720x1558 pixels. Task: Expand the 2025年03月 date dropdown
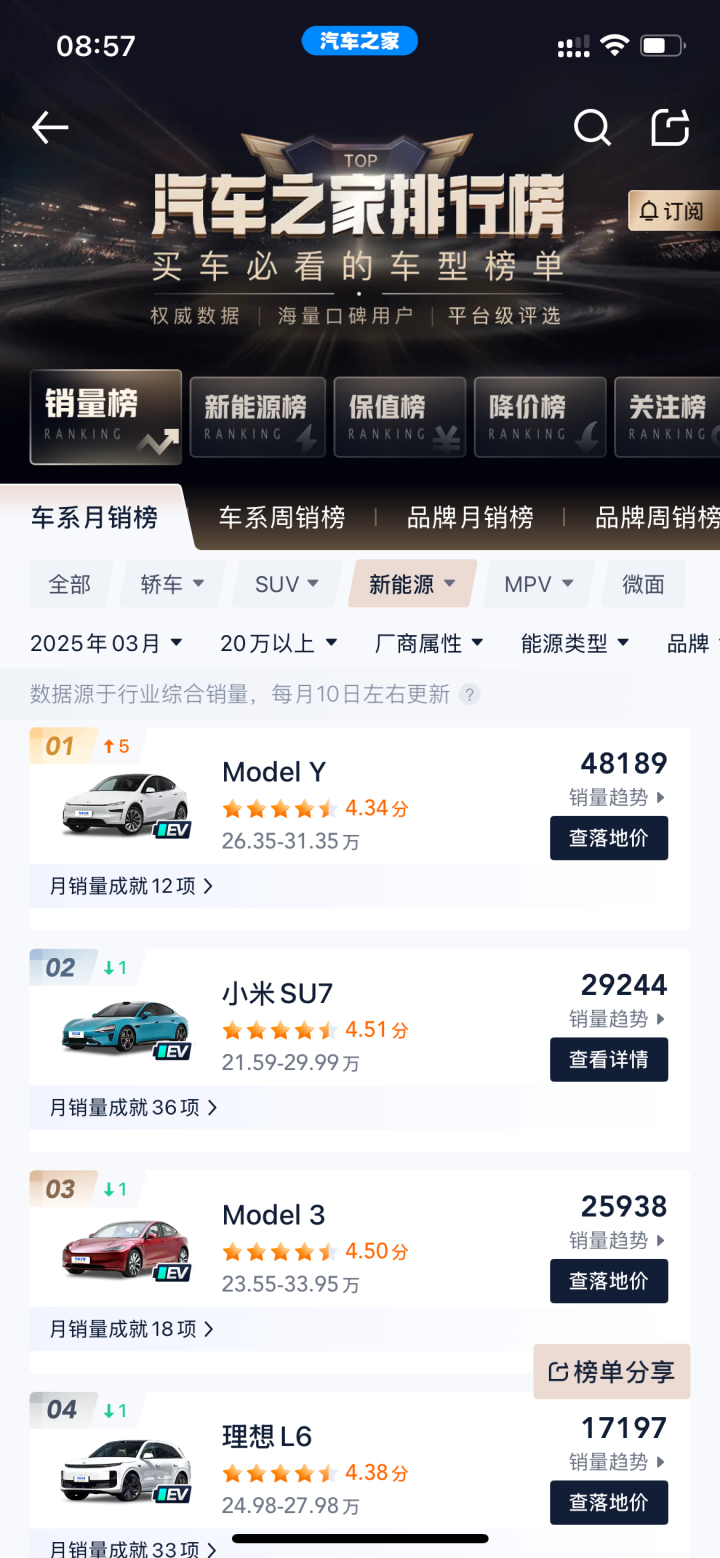[106, 643]
